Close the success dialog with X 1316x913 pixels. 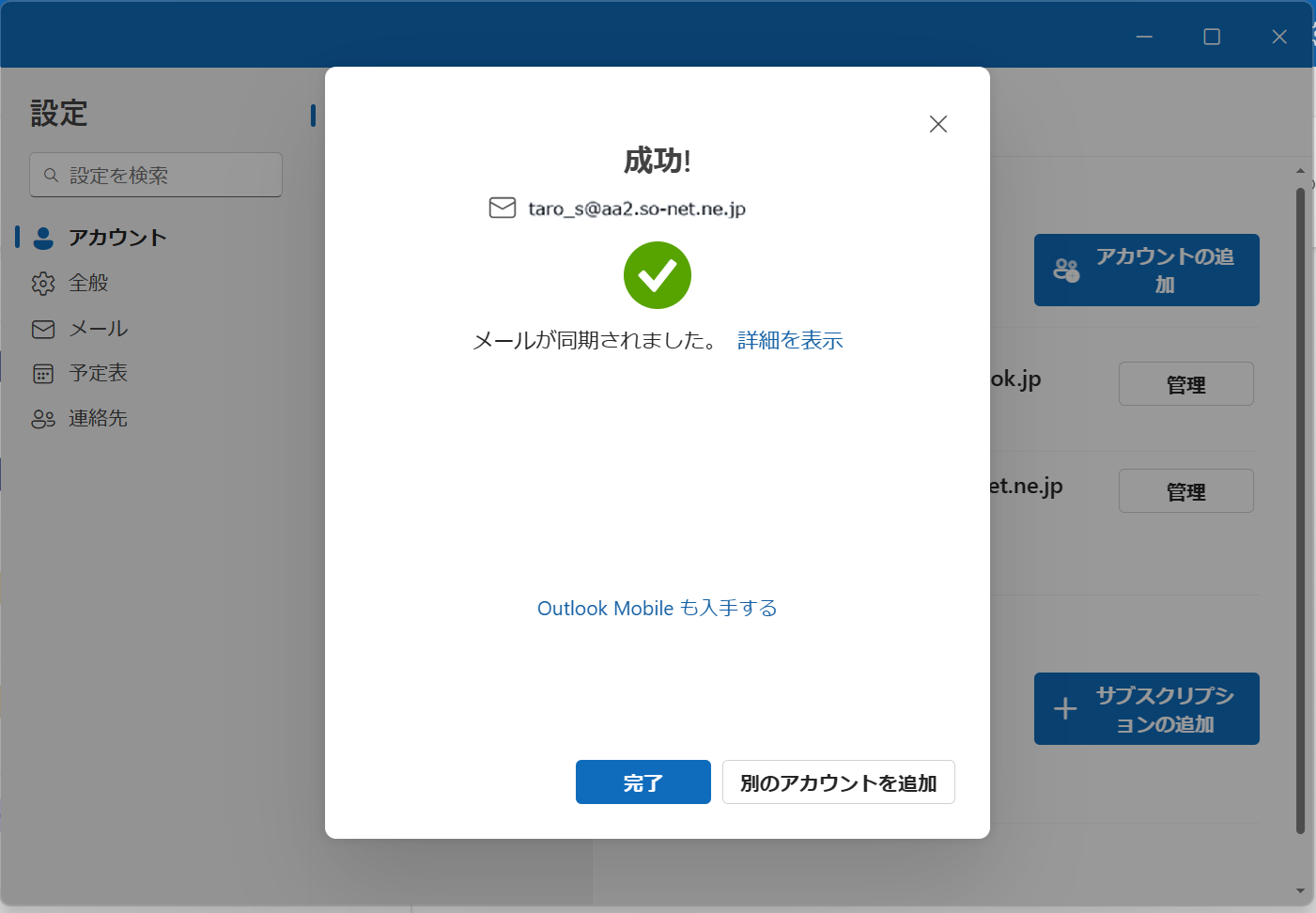click(937, 124)
